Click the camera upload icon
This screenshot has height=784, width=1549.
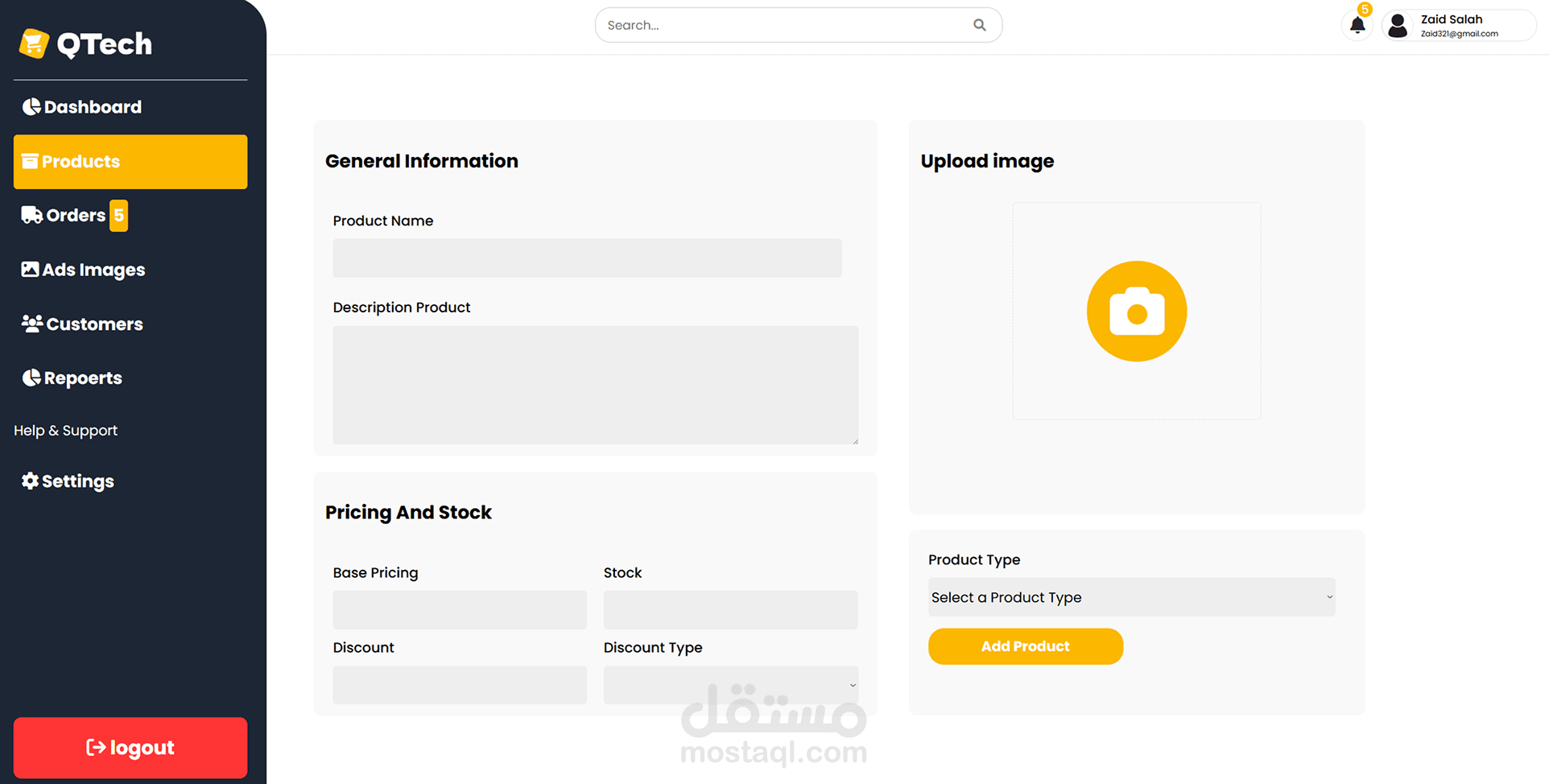pyautogui.click(x=1137, y=312)
